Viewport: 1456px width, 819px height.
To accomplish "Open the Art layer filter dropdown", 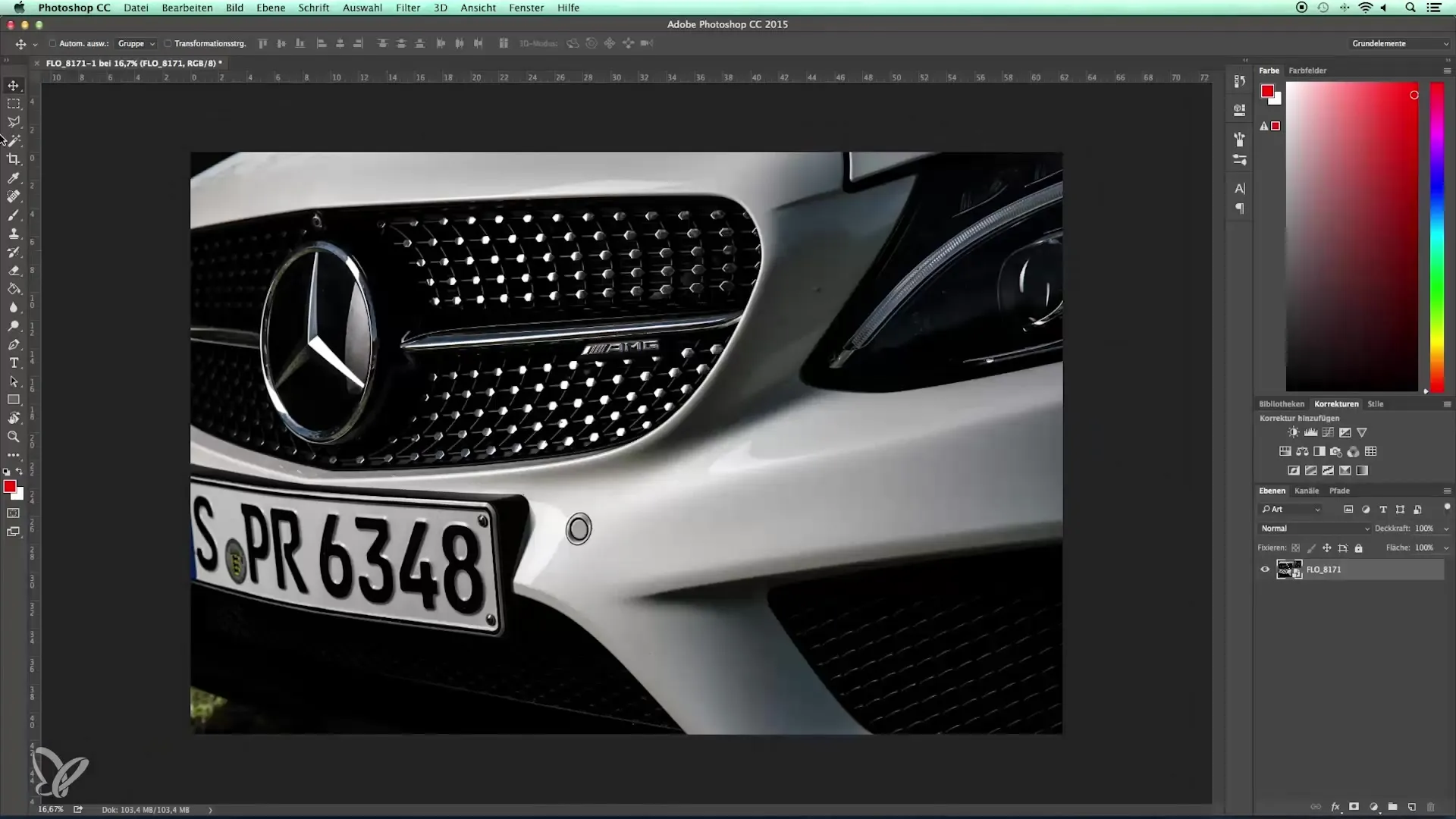I will pos(1291,510).
